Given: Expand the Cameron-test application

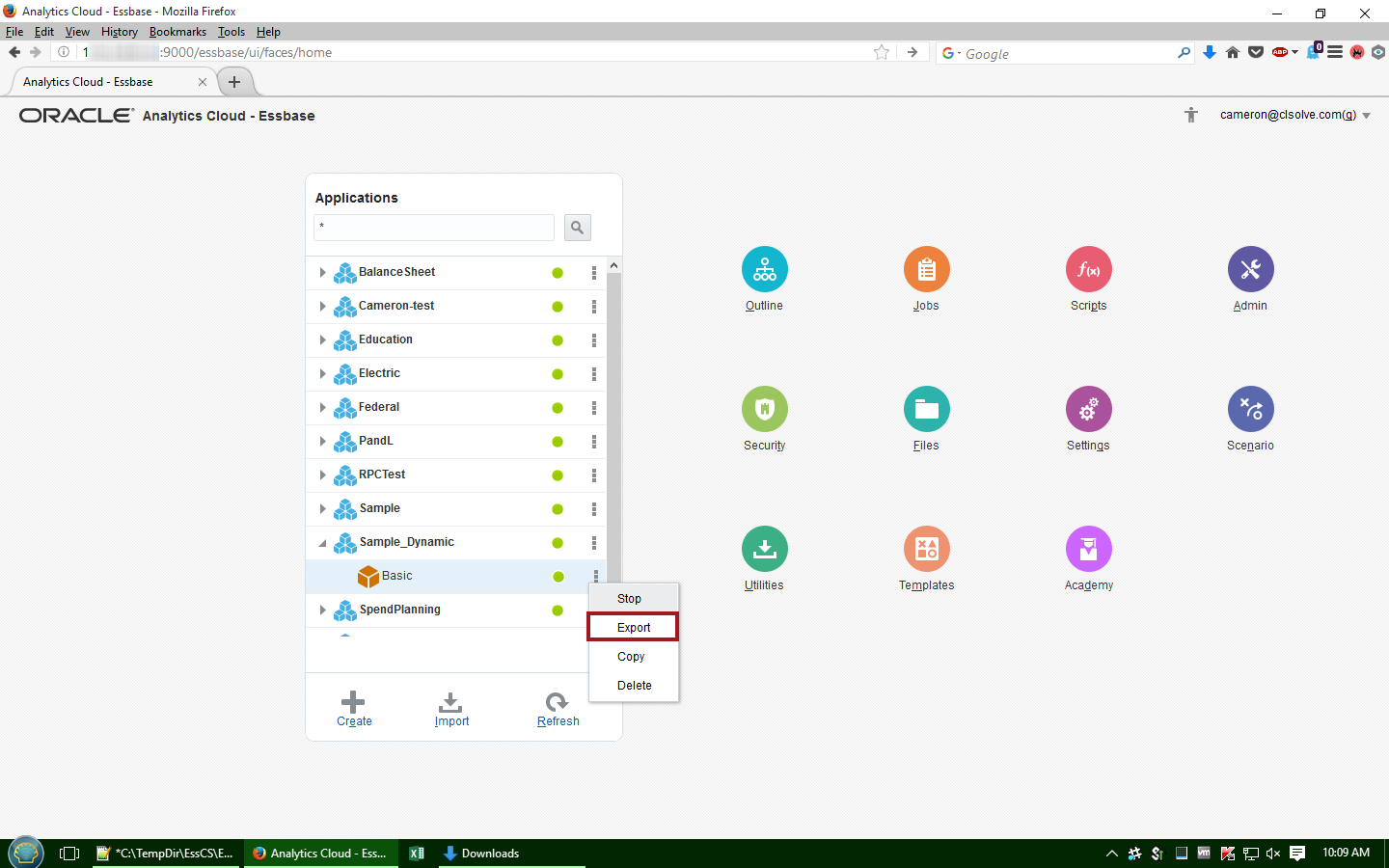Looking at the screenshot, I should tap(322, 307).
